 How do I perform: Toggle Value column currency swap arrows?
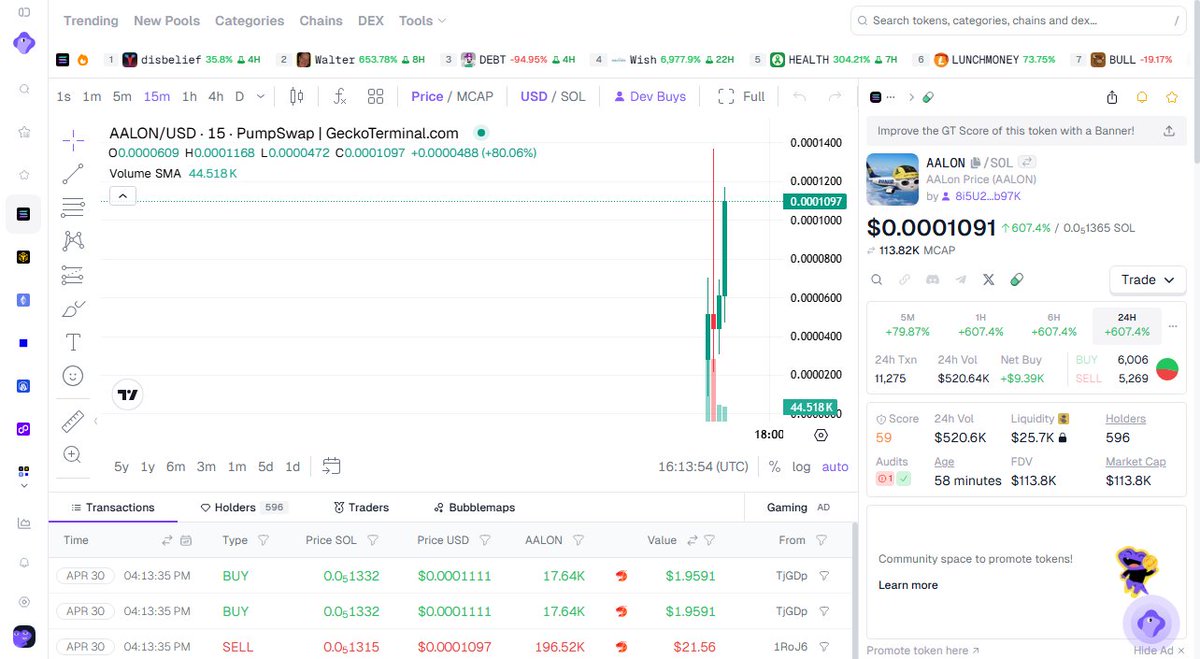coord(691,540)
